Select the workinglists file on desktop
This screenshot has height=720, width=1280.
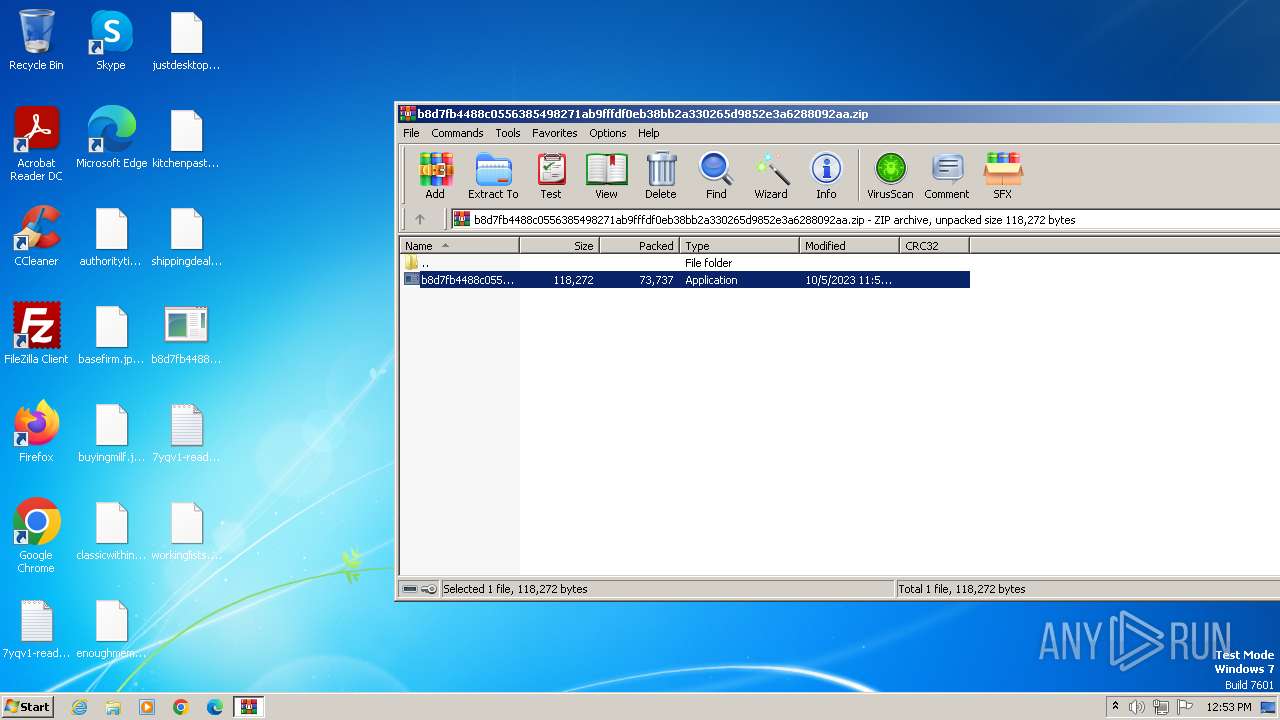click(186, 530)
